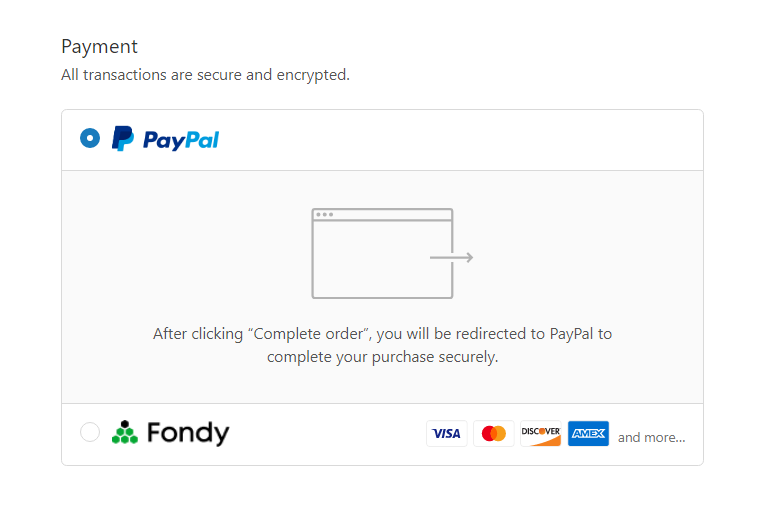Select the PayPal radio button

pos(90,138)
